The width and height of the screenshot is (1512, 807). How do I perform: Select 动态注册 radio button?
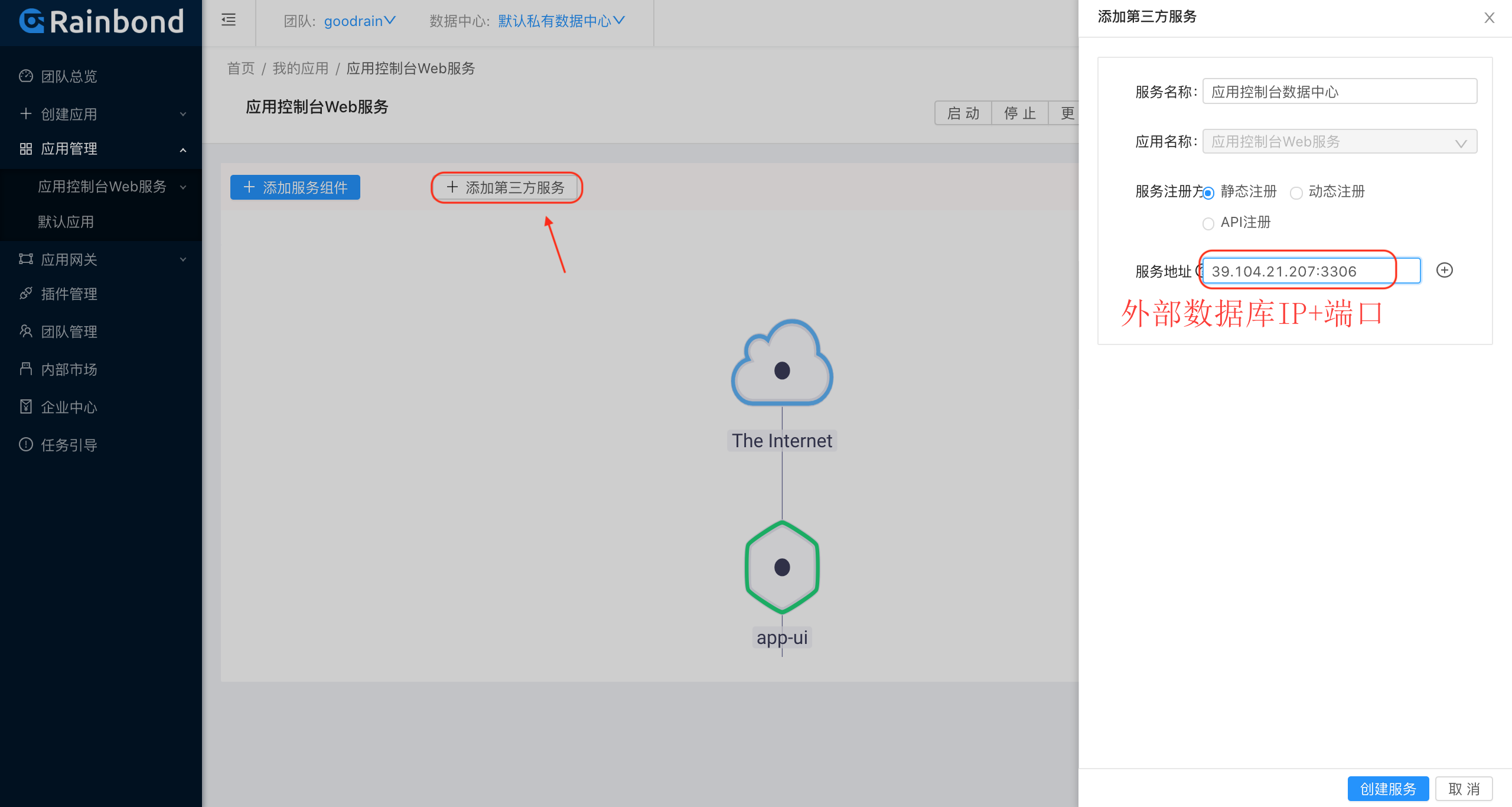tap(1298, 191)
